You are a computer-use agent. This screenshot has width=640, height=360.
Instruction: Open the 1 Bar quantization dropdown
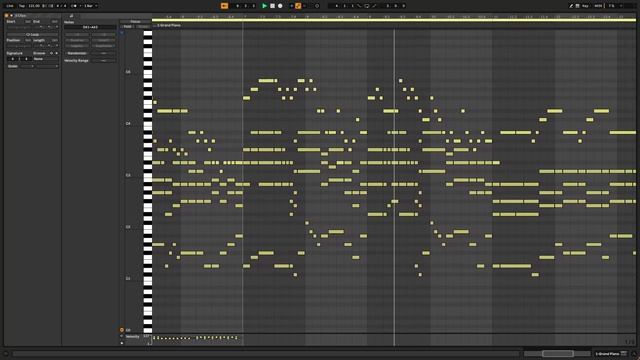(90, 6)
